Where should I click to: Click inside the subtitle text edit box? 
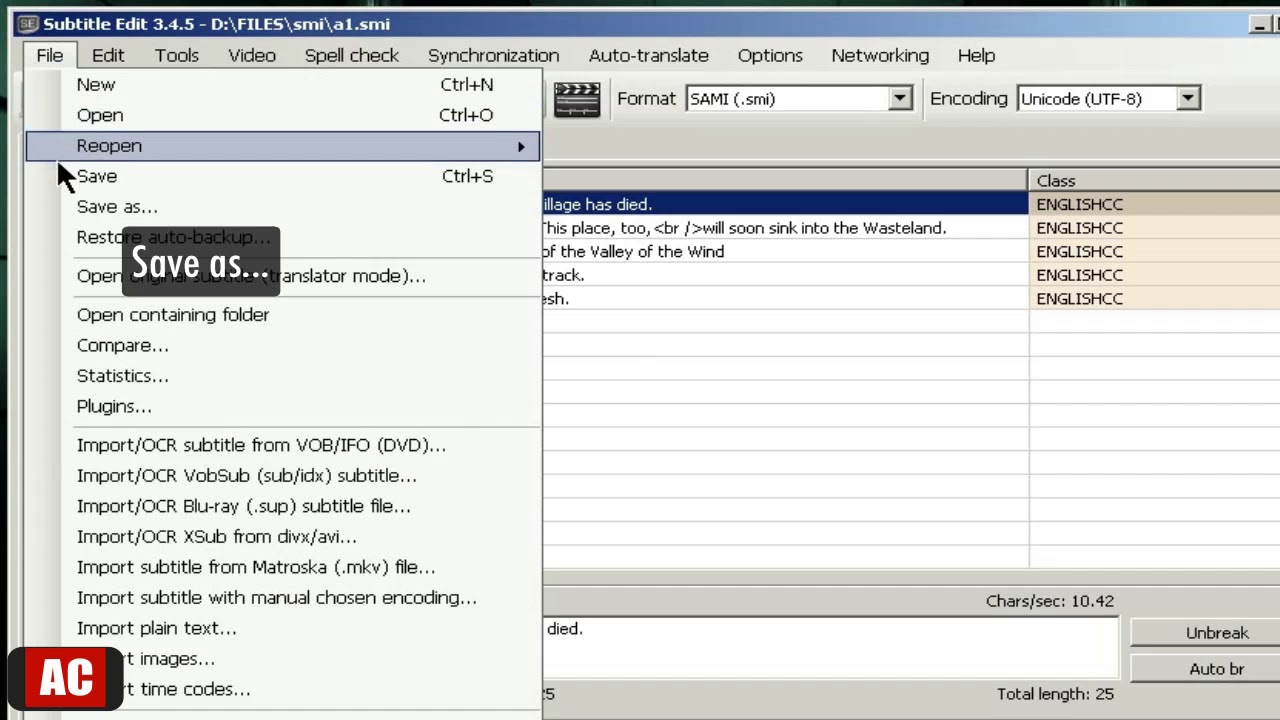(830, 647)
